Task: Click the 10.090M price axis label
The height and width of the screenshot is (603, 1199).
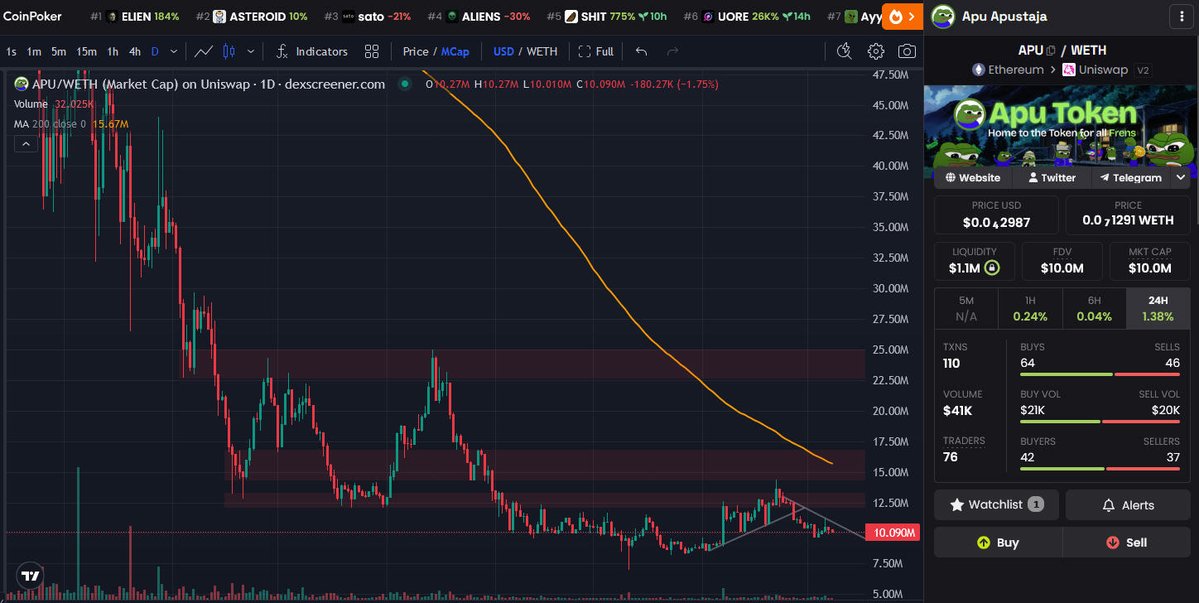Action: 892,533
